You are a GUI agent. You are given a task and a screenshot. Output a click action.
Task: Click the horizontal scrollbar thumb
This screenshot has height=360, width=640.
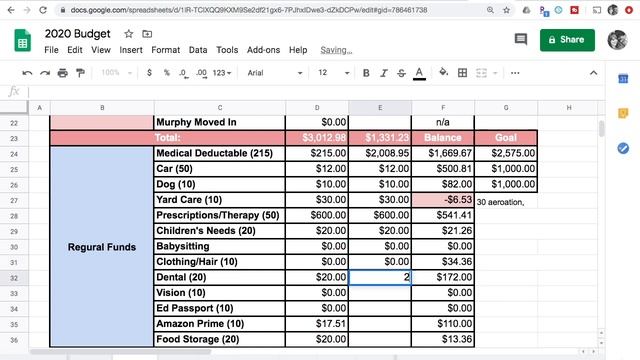pyautogui.click(x=120, y=351)
